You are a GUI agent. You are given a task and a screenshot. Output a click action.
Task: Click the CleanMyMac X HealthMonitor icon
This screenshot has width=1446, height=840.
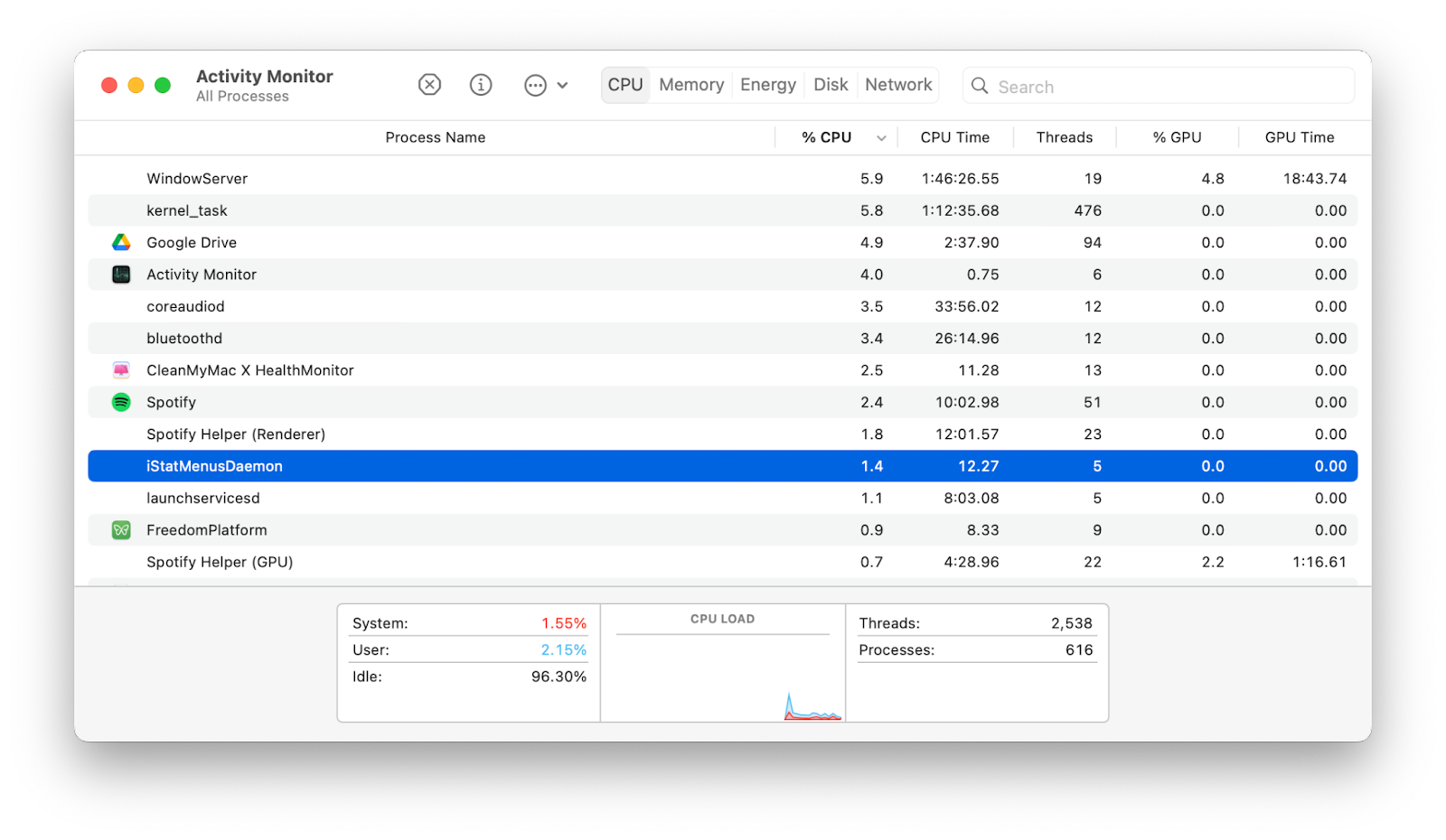click(x=120, y=369)
